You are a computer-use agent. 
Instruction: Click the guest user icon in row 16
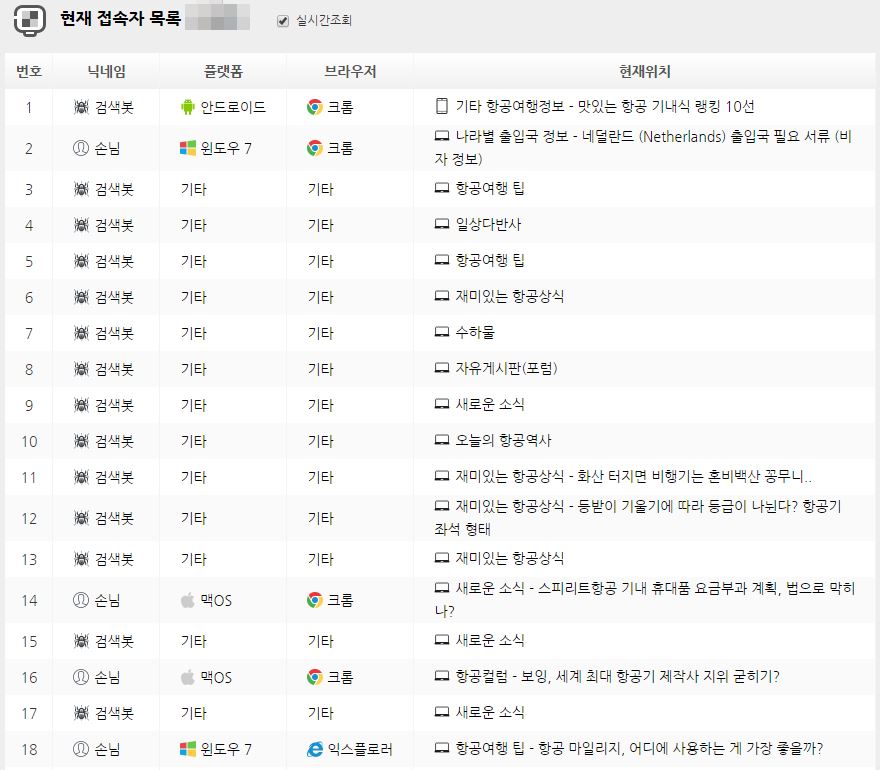(81, 677)
